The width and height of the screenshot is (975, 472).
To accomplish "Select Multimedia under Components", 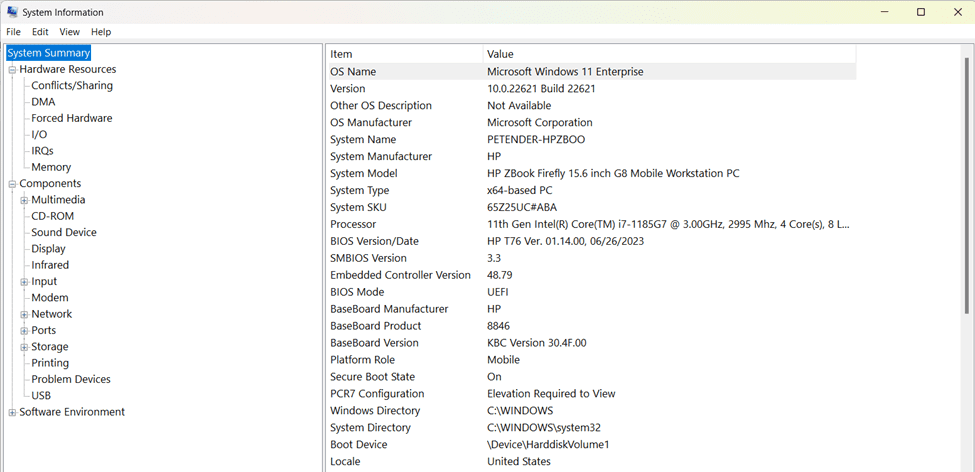I will [x=58, y=200].
